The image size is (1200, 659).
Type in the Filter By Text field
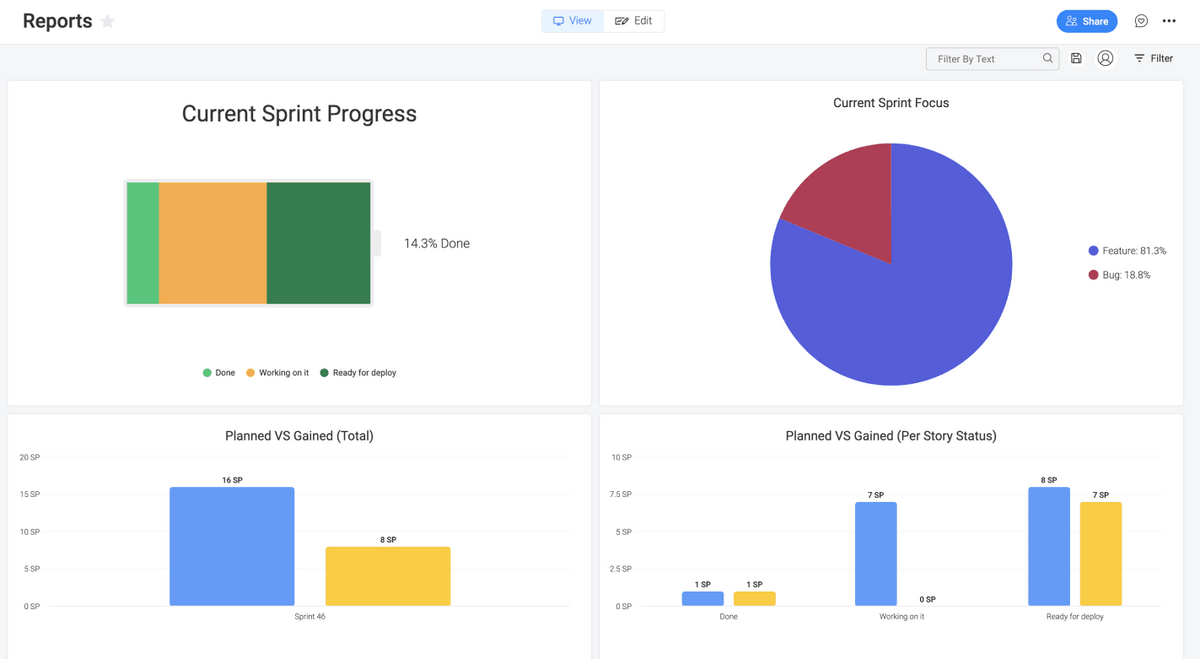984,59
